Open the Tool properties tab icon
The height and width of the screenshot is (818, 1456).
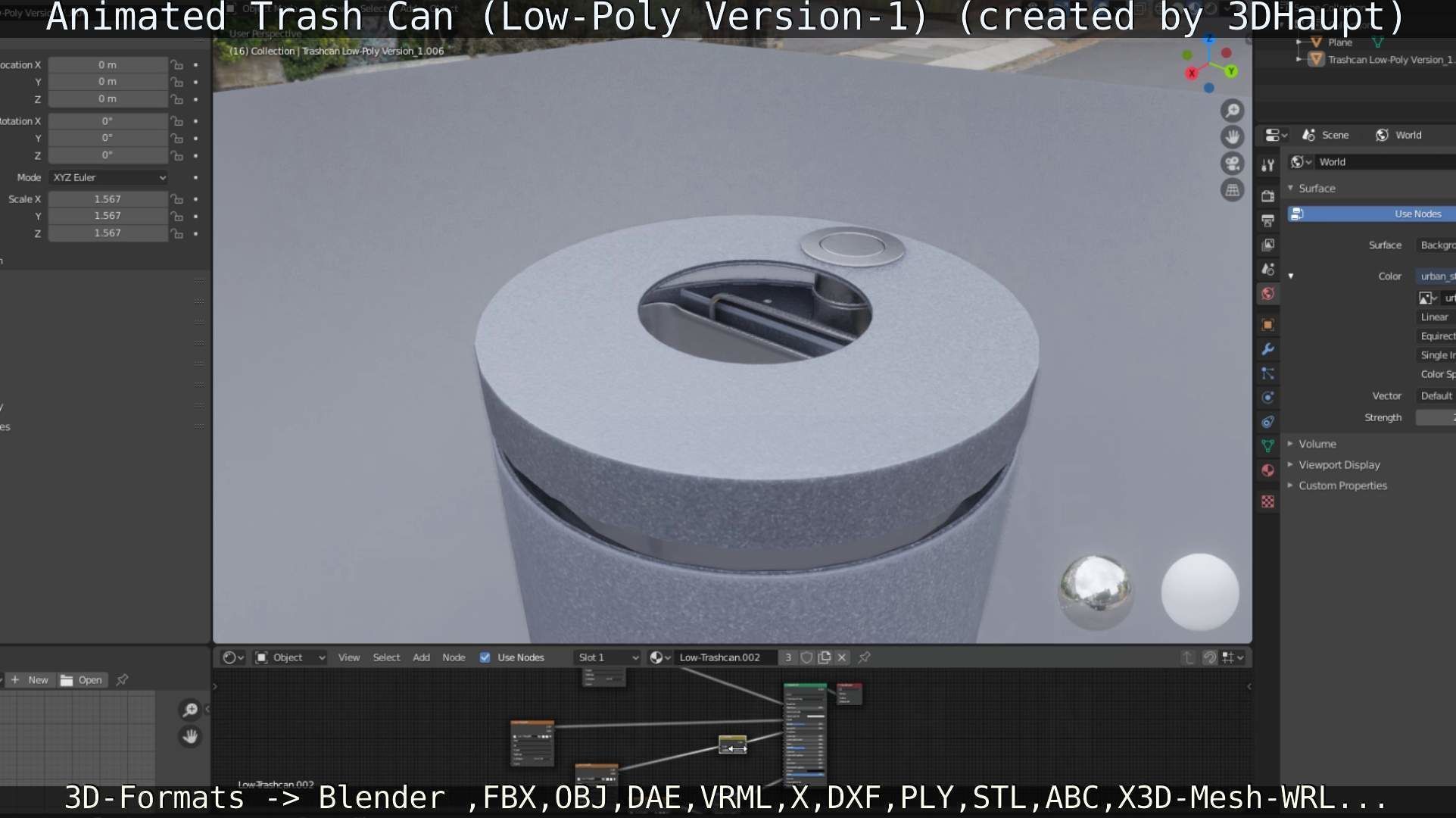coord(1267,166)
